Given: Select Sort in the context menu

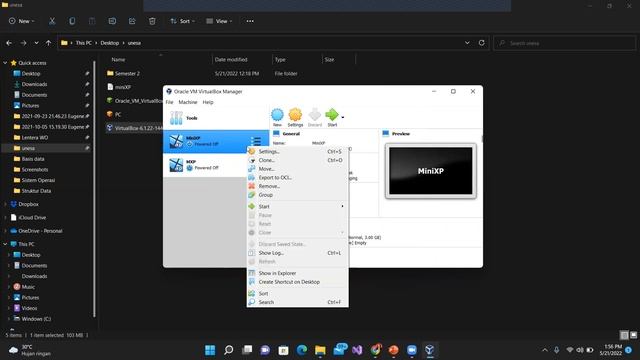Looking at the screenshot, I should (297, 293).
